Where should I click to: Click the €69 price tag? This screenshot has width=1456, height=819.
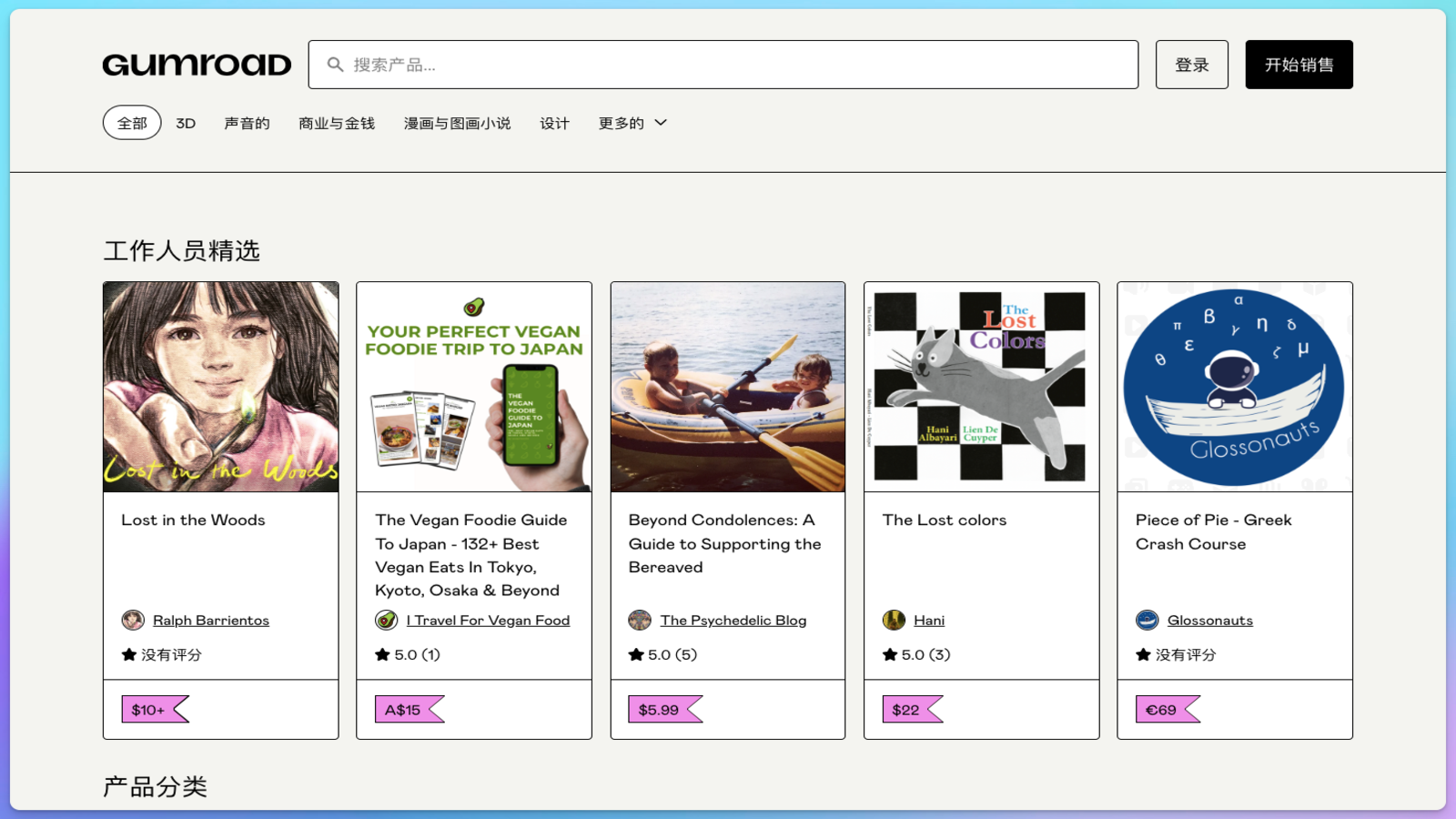pyautogui.click(x=1168, y=710)
